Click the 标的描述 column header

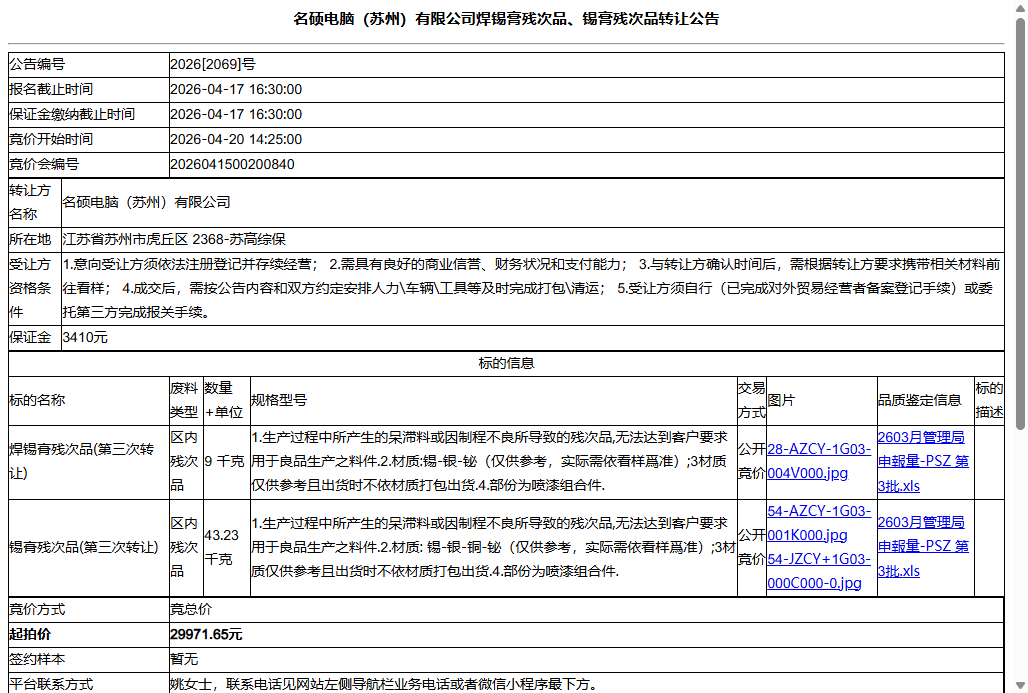[989, 400]
